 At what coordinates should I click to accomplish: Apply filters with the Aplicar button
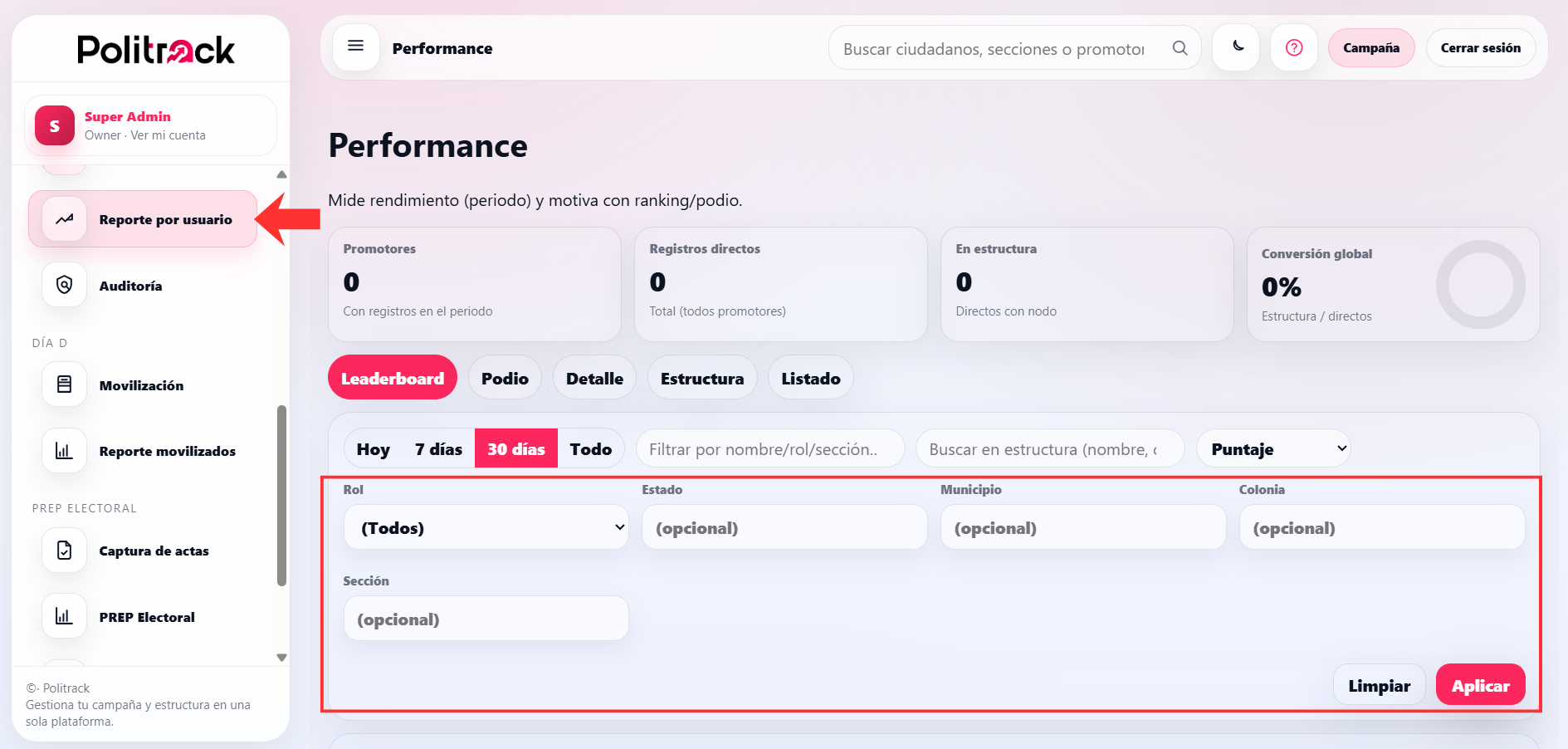click(1480, 684)
